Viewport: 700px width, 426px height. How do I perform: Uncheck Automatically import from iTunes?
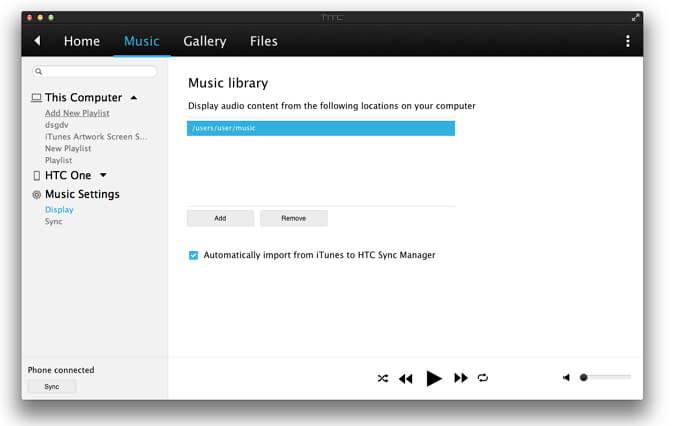[x=193, y=255]
